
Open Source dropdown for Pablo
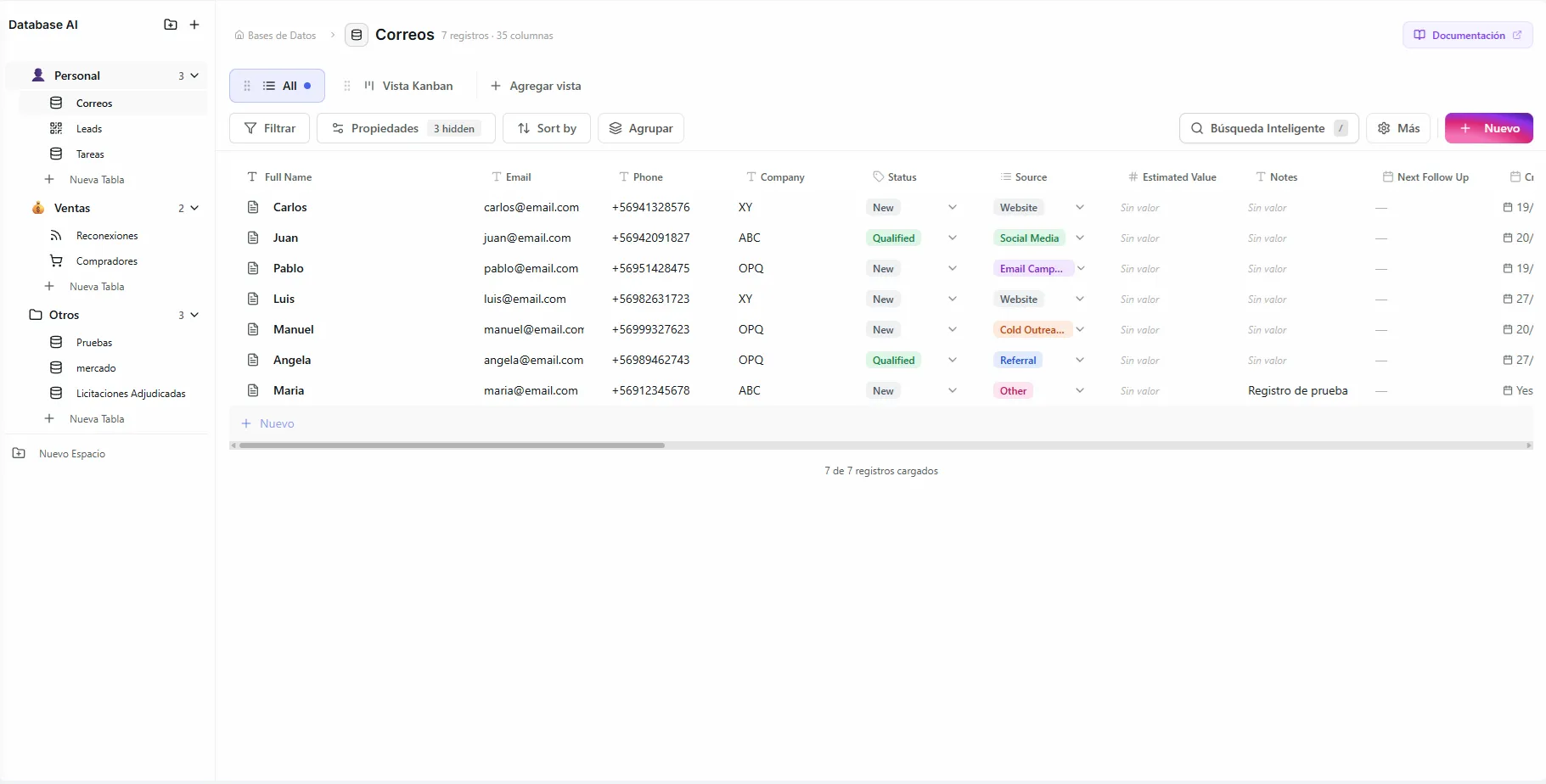[x=1081, y=268]
